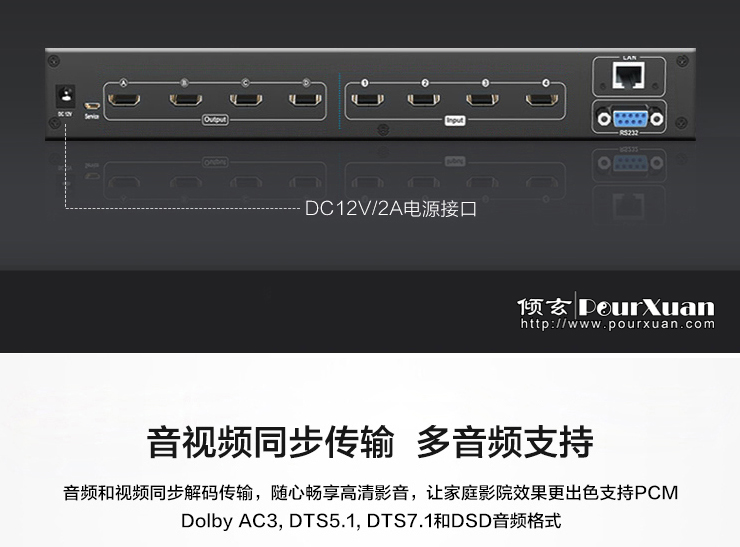Click HDMI output port D

pos(305,100)
